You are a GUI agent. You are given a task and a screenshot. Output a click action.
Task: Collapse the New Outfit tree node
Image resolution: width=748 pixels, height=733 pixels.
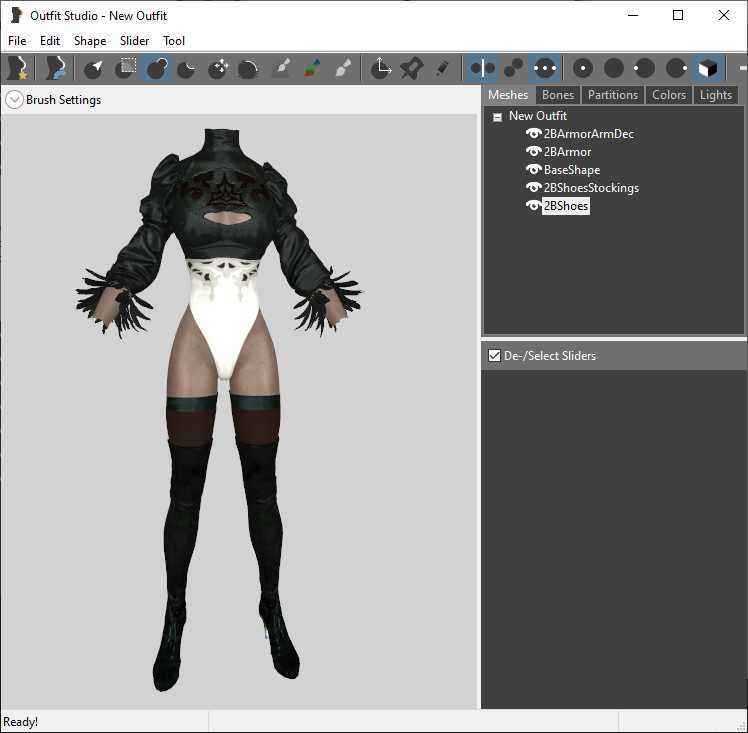coord(497,117)
